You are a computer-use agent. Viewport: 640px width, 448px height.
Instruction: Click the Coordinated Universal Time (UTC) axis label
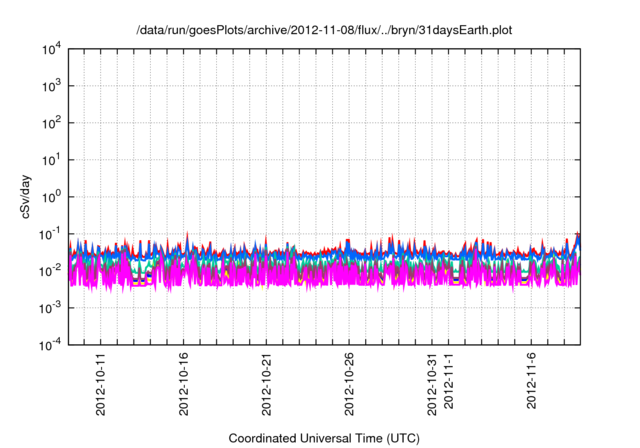323,438
